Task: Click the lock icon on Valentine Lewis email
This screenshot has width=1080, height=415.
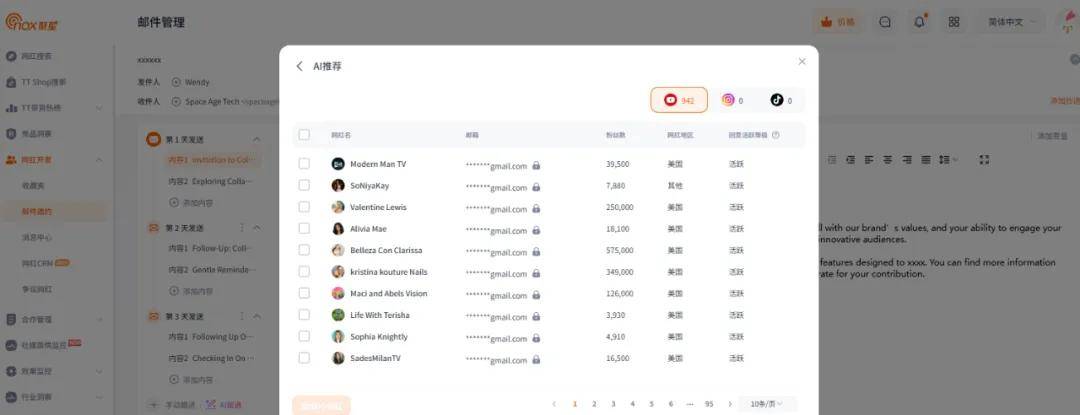Action: coord(536,209)
